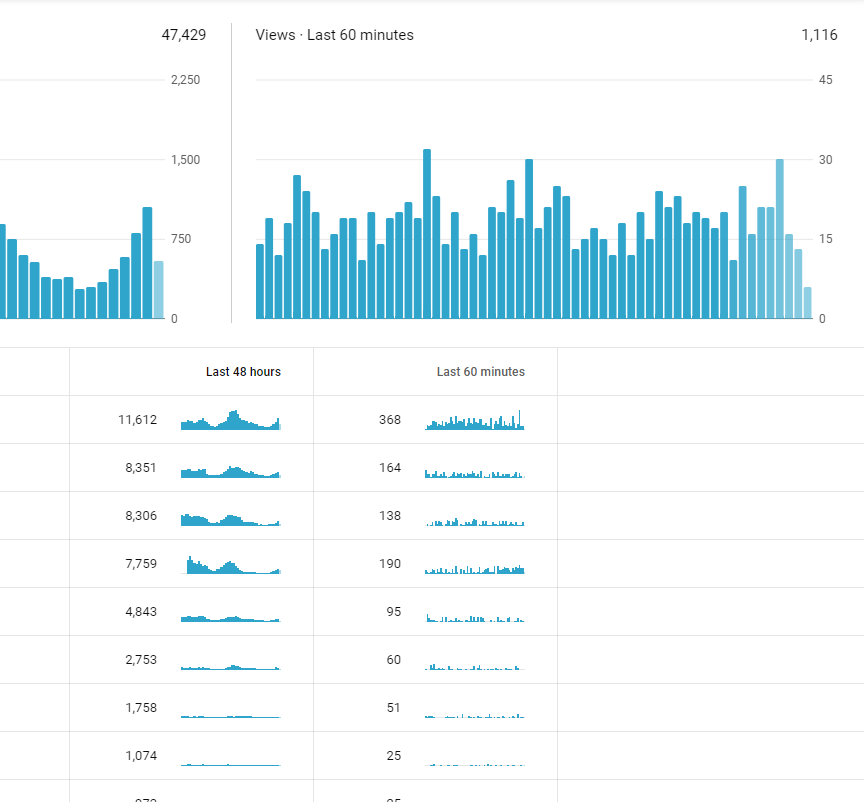
Task: Click the 15 axis label on 60-minute chart
Action: 825,239
